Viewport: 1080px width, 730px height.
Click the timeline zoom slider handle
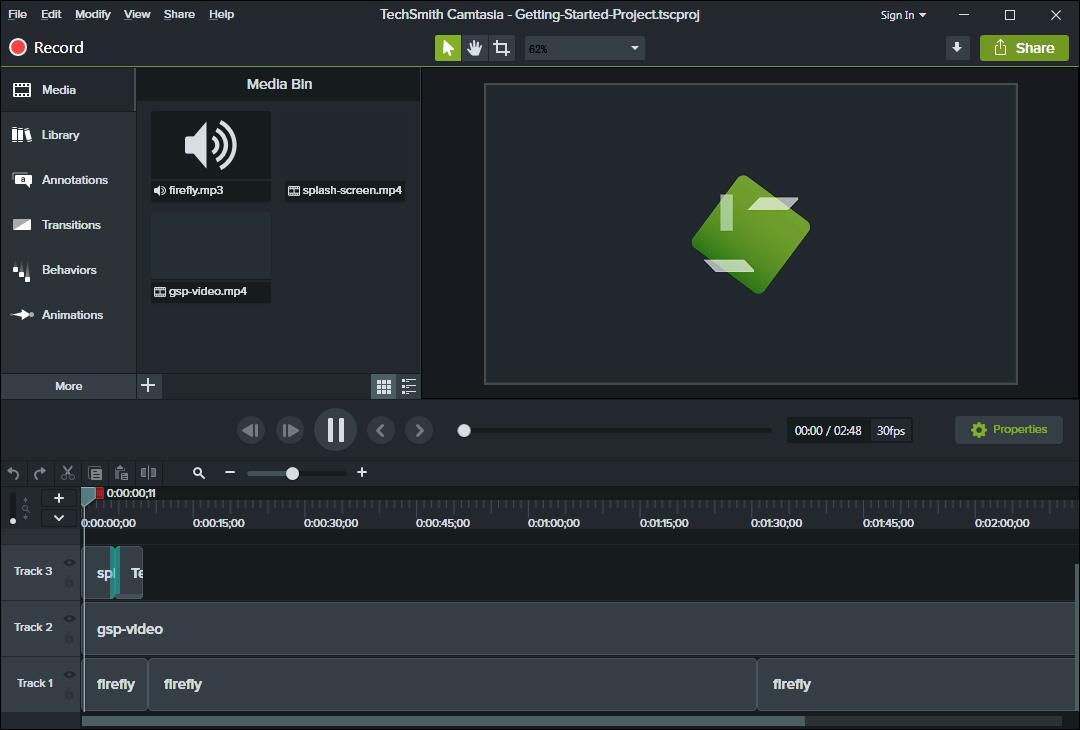tap(293, 473)
